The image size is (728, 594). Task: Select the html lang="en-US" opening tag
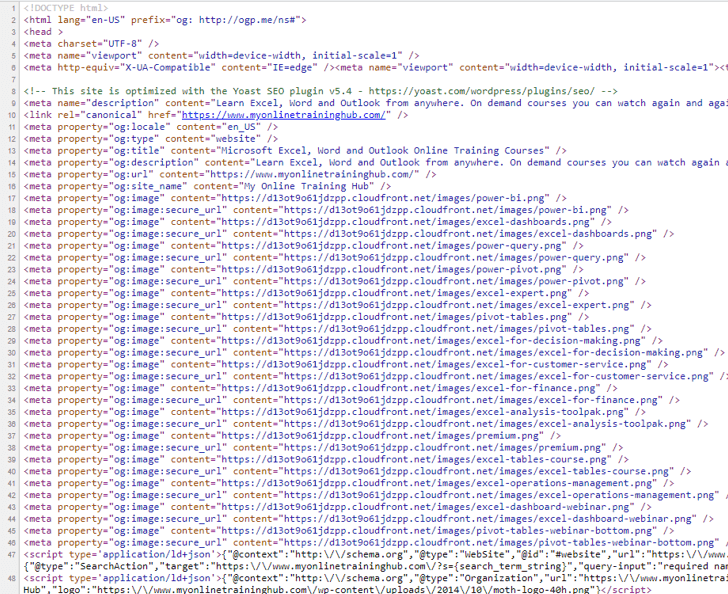(x=165, y=20)
